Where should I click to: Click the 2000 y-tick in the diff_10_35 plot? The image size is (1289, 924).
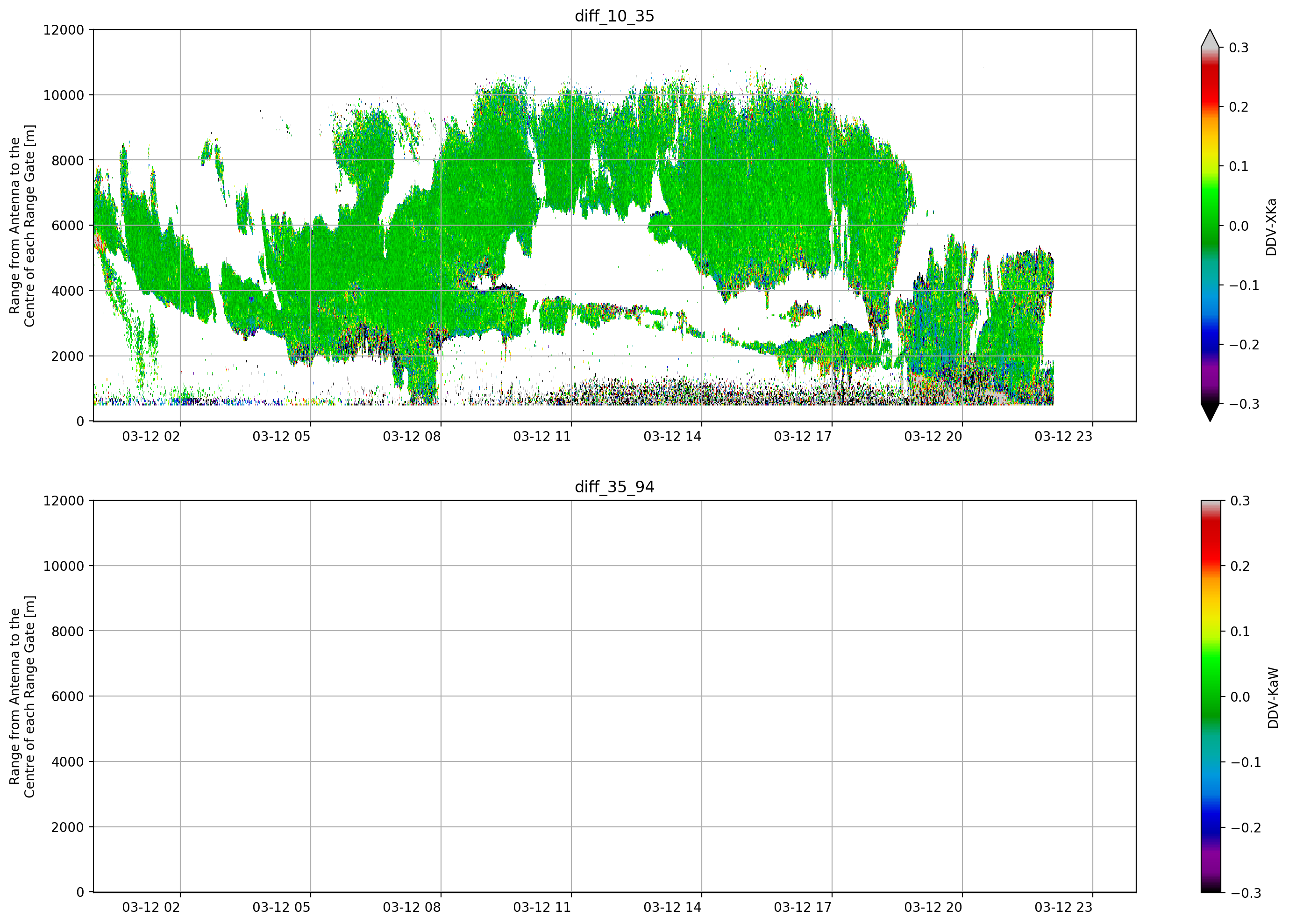[67, 356]
